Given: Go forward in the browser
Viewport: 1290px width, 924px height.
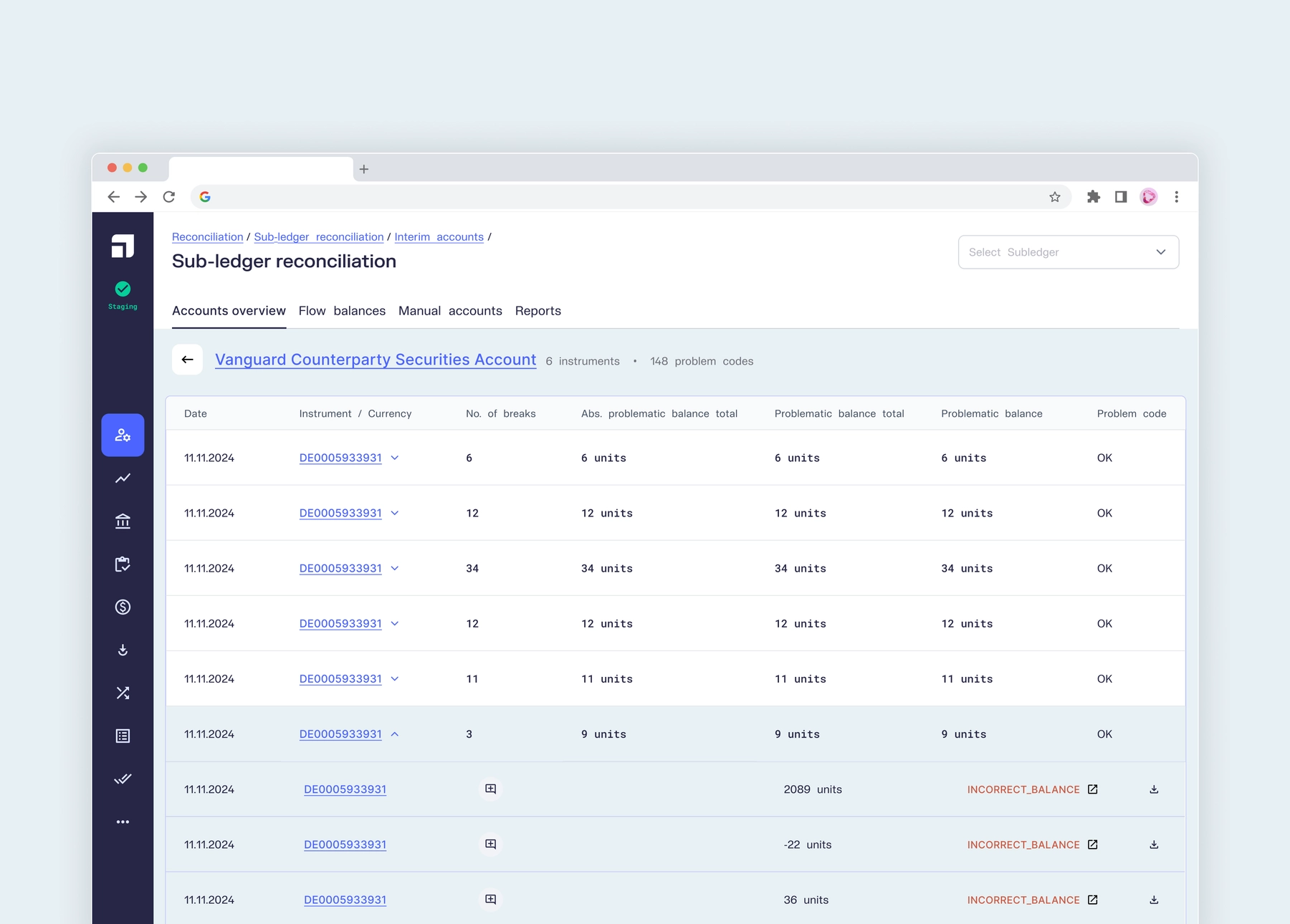Looking at the screenshot, I should [140, 197].
